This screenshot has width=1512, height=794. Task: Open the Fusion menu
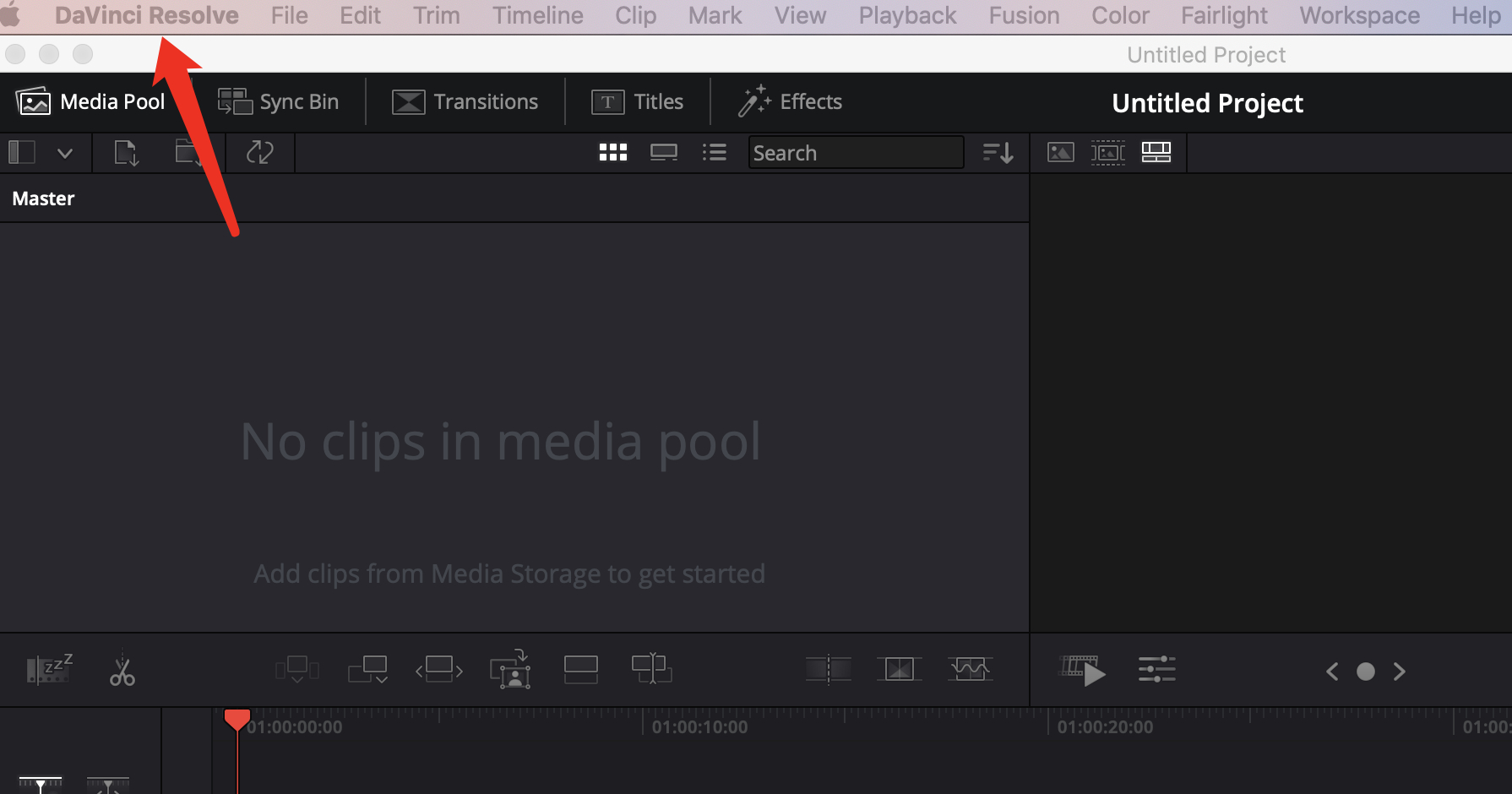click(1024, 16)
